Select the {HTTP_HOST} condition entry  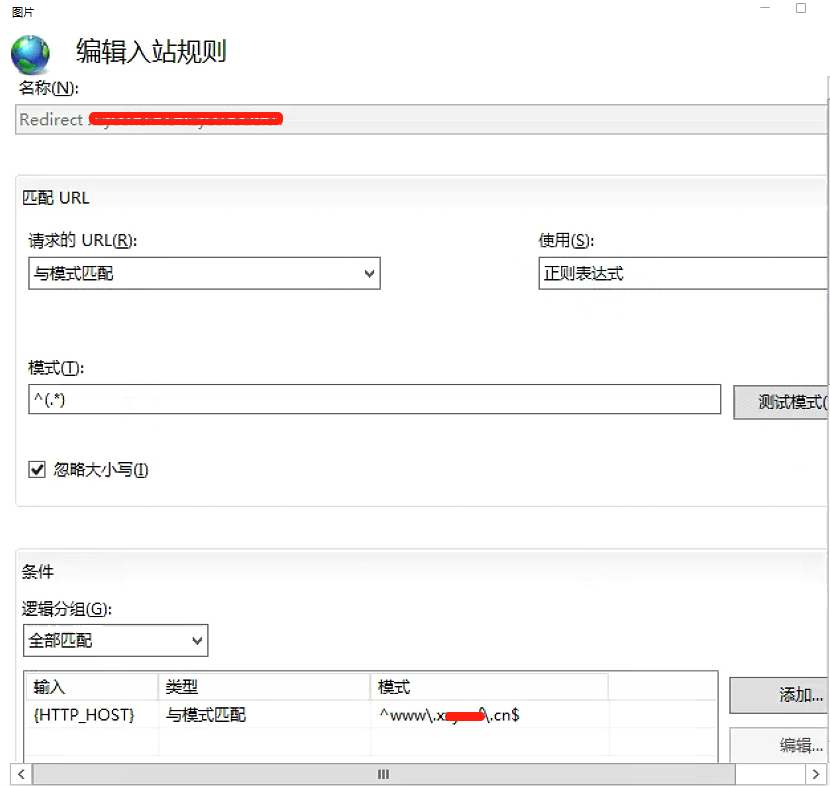pyautogui.click(x=84, y=715)
